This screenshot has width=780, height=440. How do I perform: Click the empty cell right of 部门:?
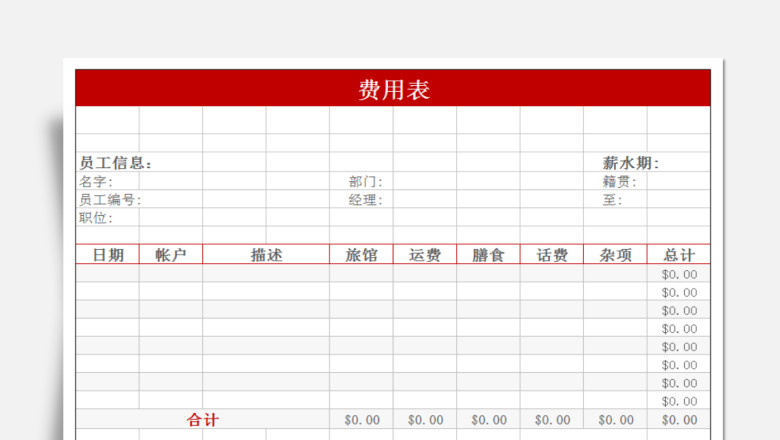(425, 181)
